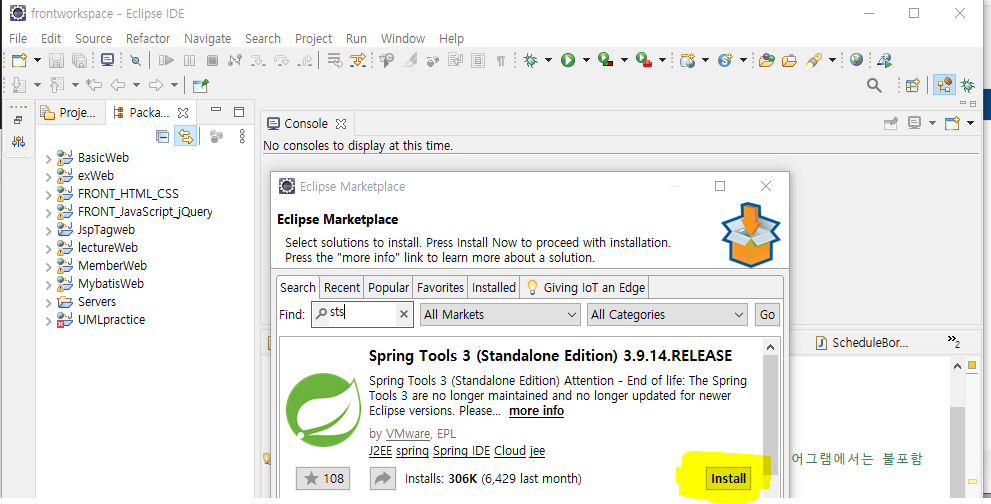Switch to Favorites tab in Marketplace
This screenshot has height=504, width=991.
pyautogui.click(x=440, y=287)
